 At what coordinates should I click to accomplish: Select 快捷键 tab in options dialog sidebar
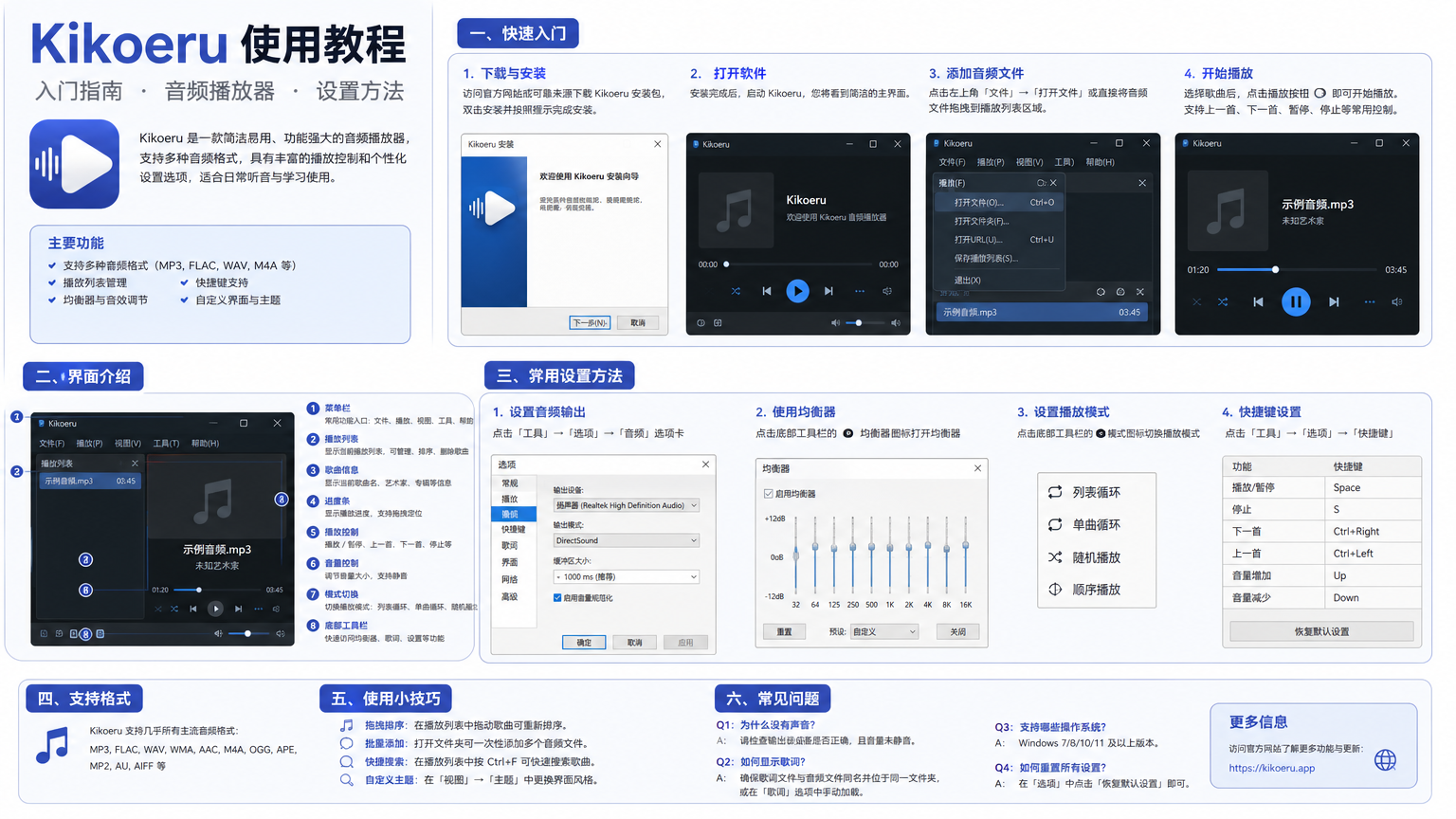click(513, 529)
